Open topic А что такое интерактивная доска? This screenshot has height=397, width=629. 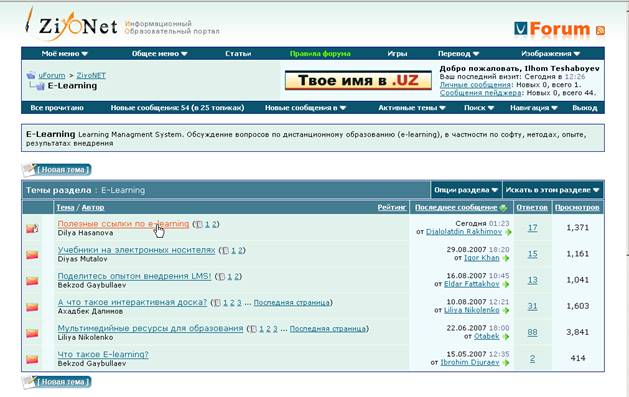[132, 302]
